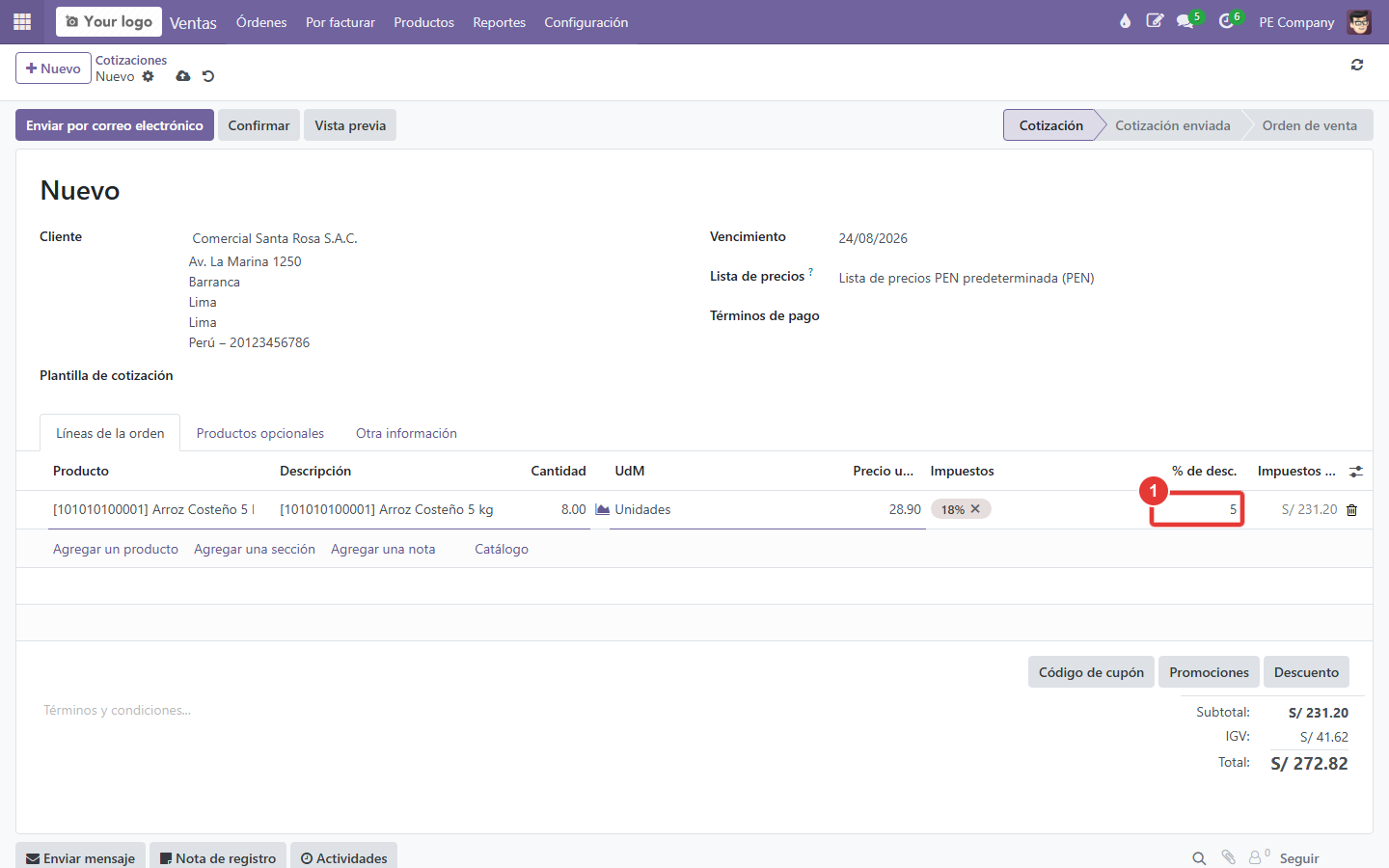Click the Your logo company image
This screenshot has width=1389, height=868.
click(109, 21)
